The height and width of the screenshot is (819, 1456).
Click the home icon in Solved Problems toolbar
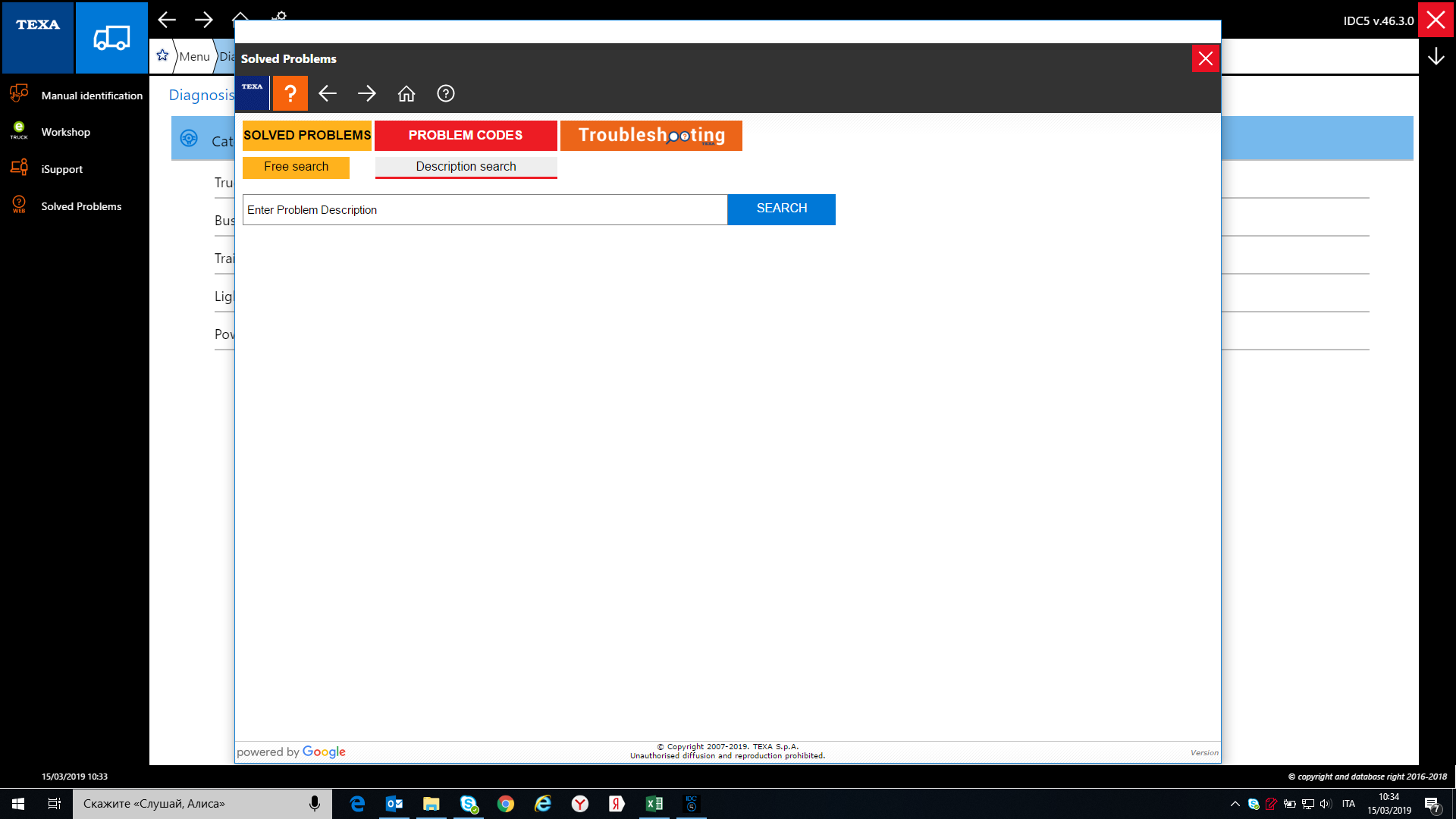pyautogui.click(x=406, y=93)
